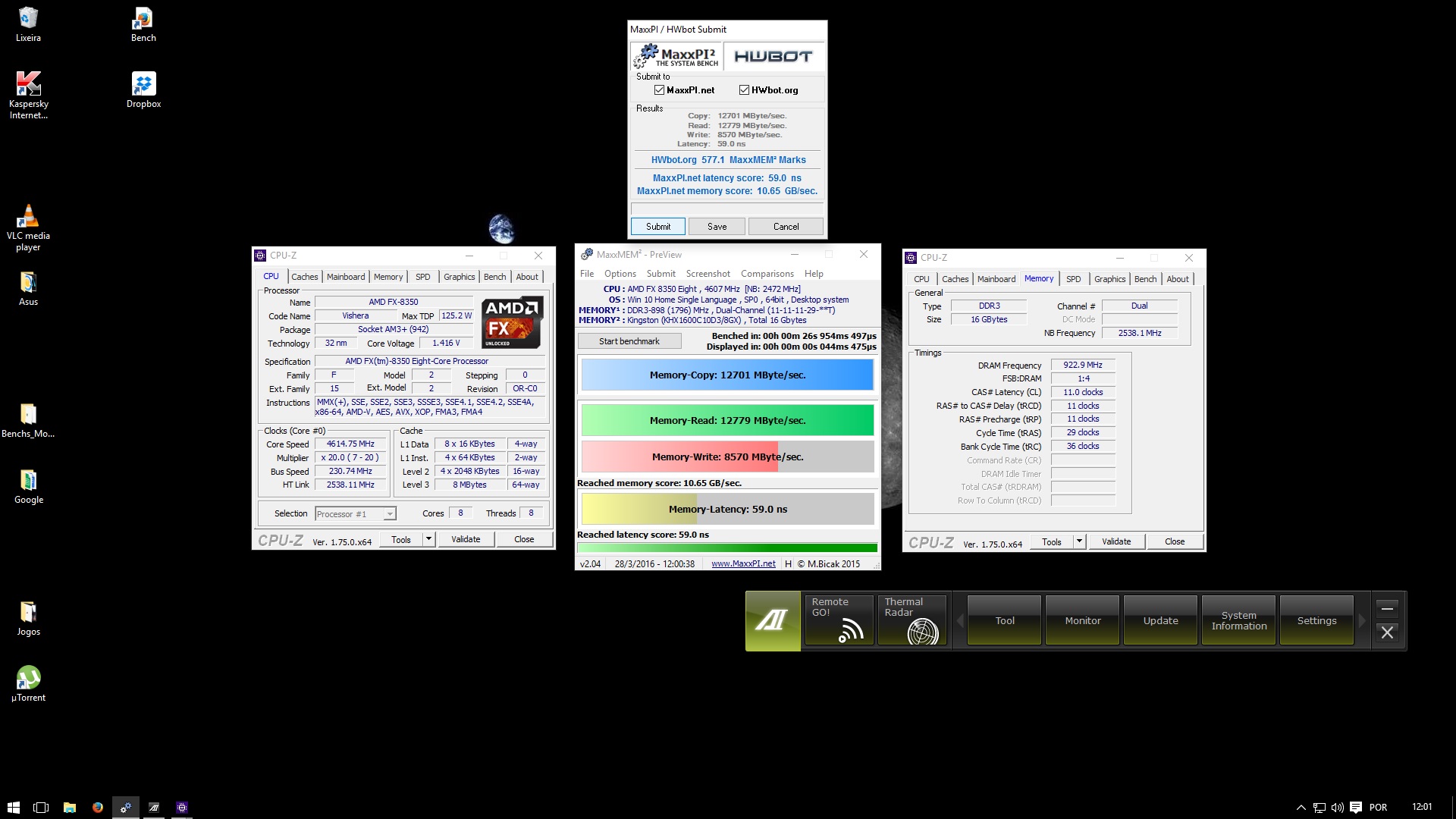
Task: Open the Processor #1 selection dropdown
Action: click(x=356, y=514)
